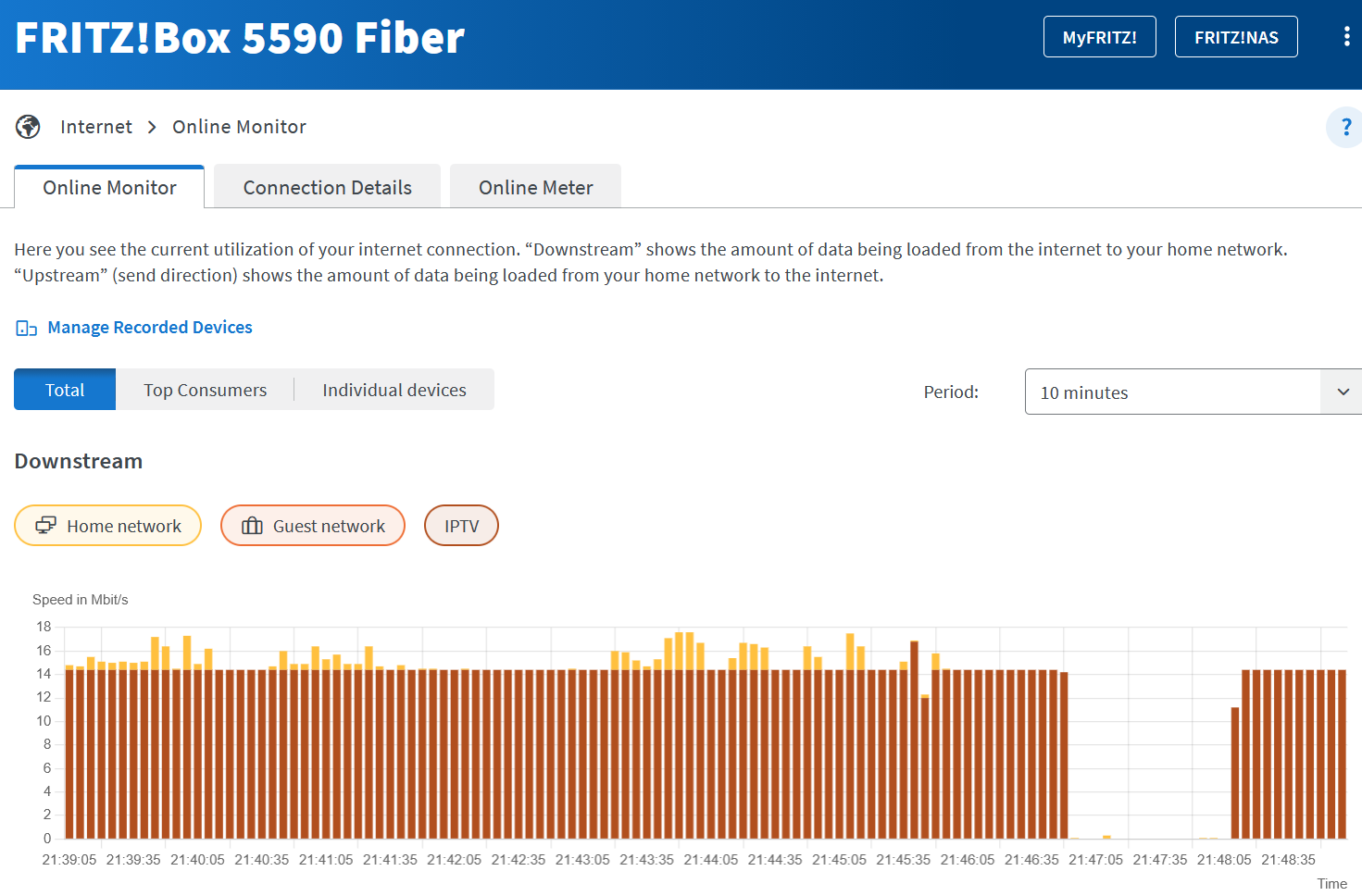Click the breadcrumb chevron after Internet
Viewport: 1362px width, 896px height.
coord(152,127)
